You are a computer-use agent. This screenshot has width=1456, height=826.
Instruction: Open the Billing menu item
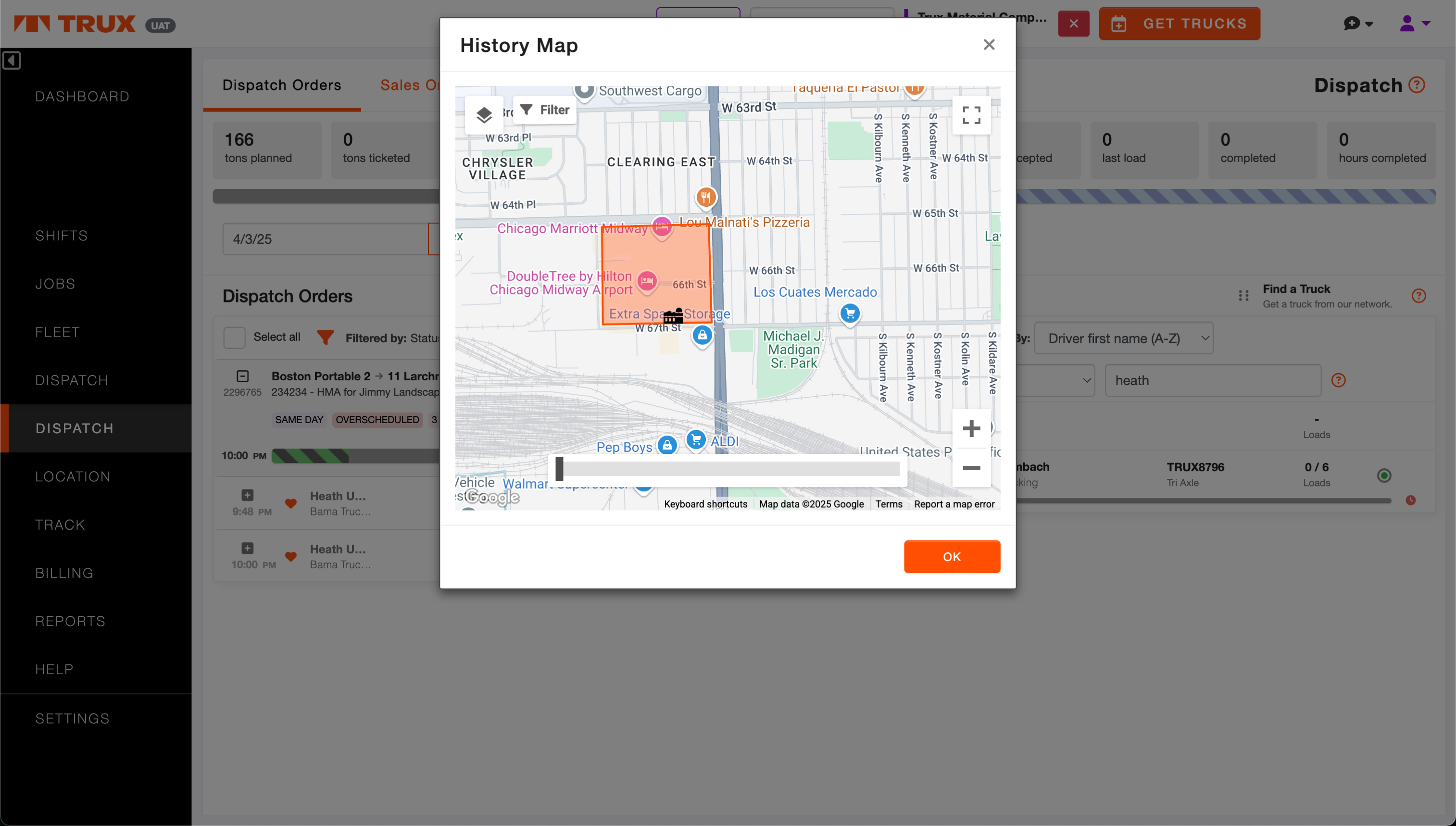(x=64, y=573)
